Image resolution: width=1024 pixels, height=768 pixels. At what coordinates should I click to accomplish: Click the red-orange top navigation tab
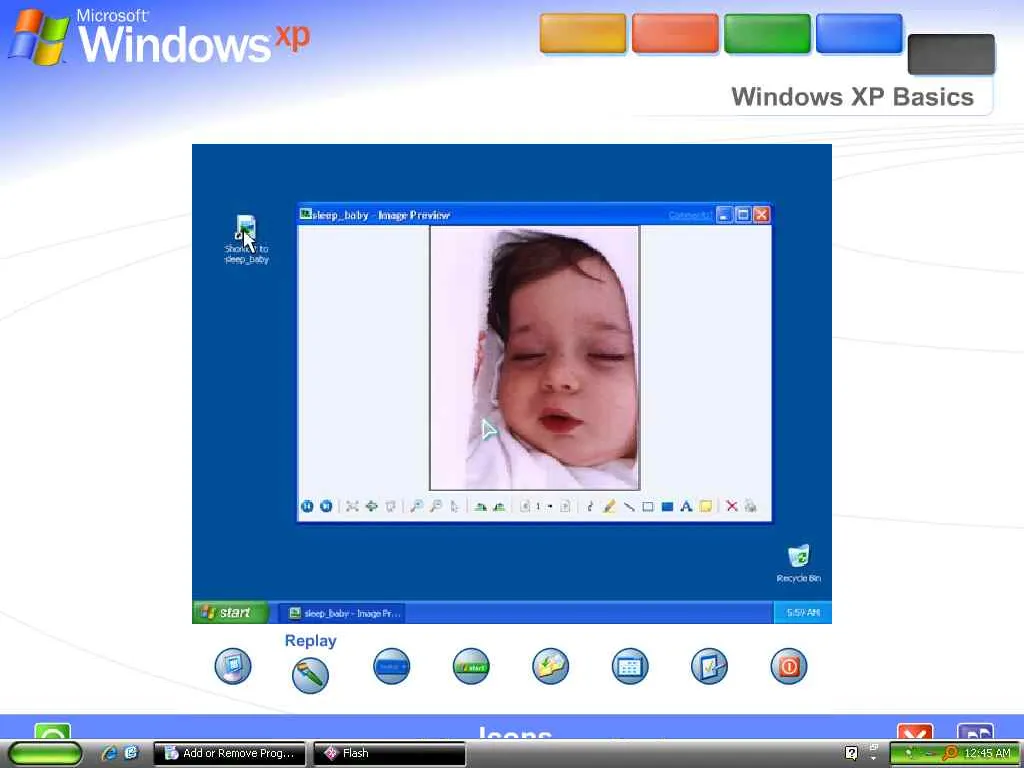[x=675, y=33]
